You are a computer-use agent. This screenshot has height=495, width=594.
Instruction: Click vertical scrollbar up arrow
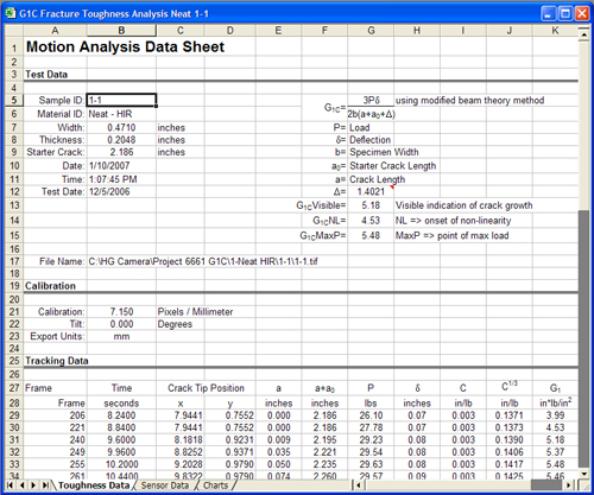point(584,34)
